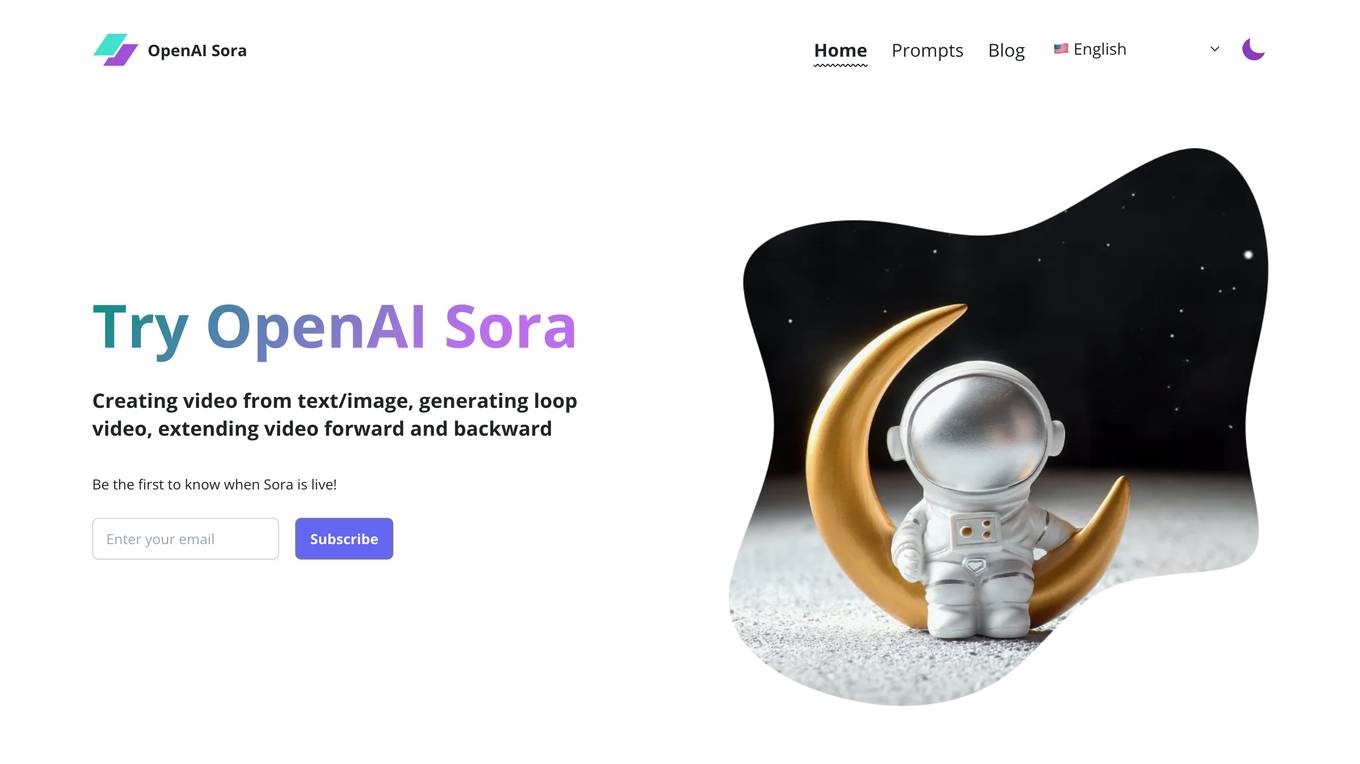
Task: Open the Home navigation item
Action: click(840, 50)
